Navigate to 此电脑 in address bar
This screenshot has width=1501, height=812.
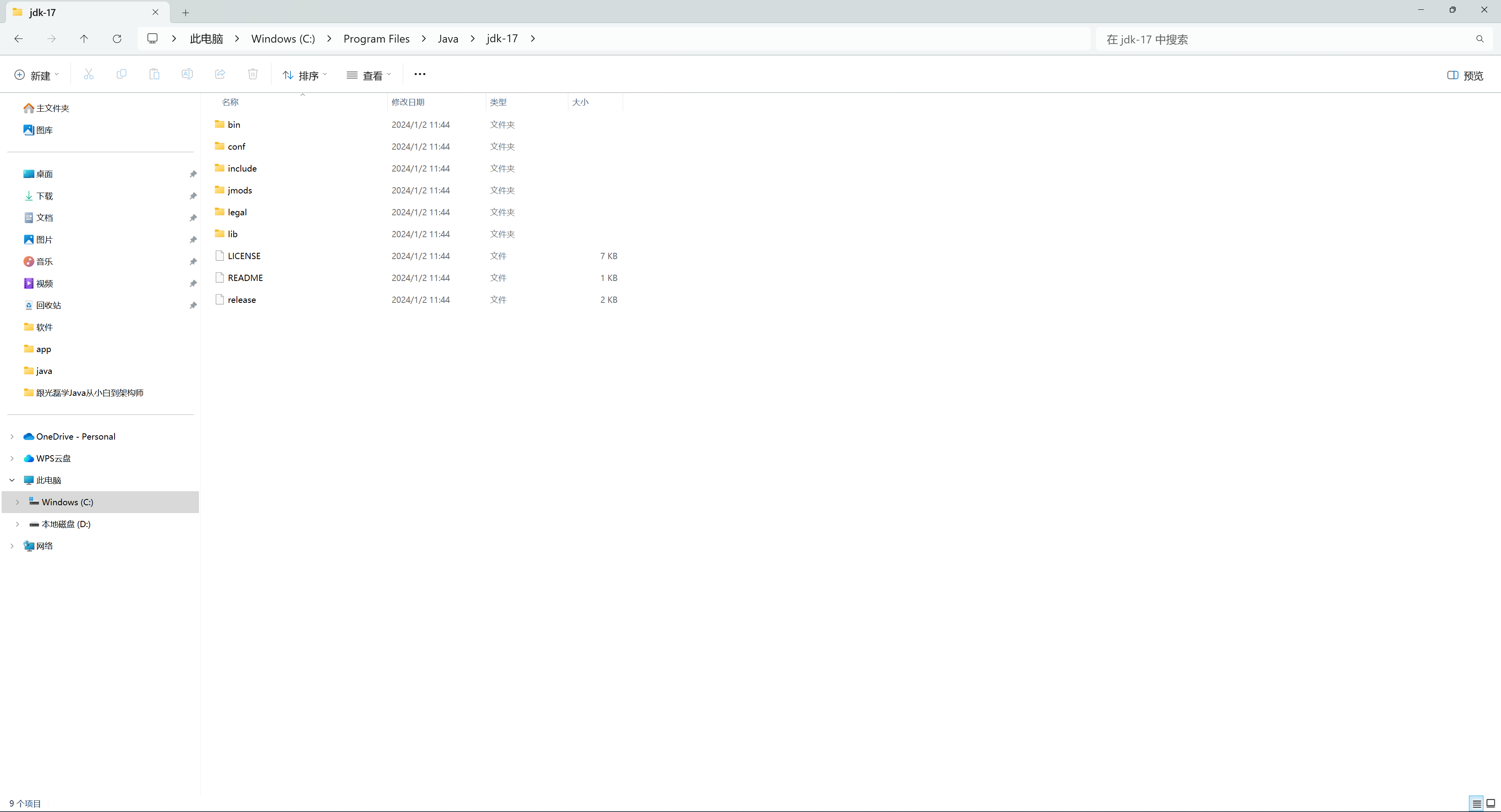pos(206,38)
